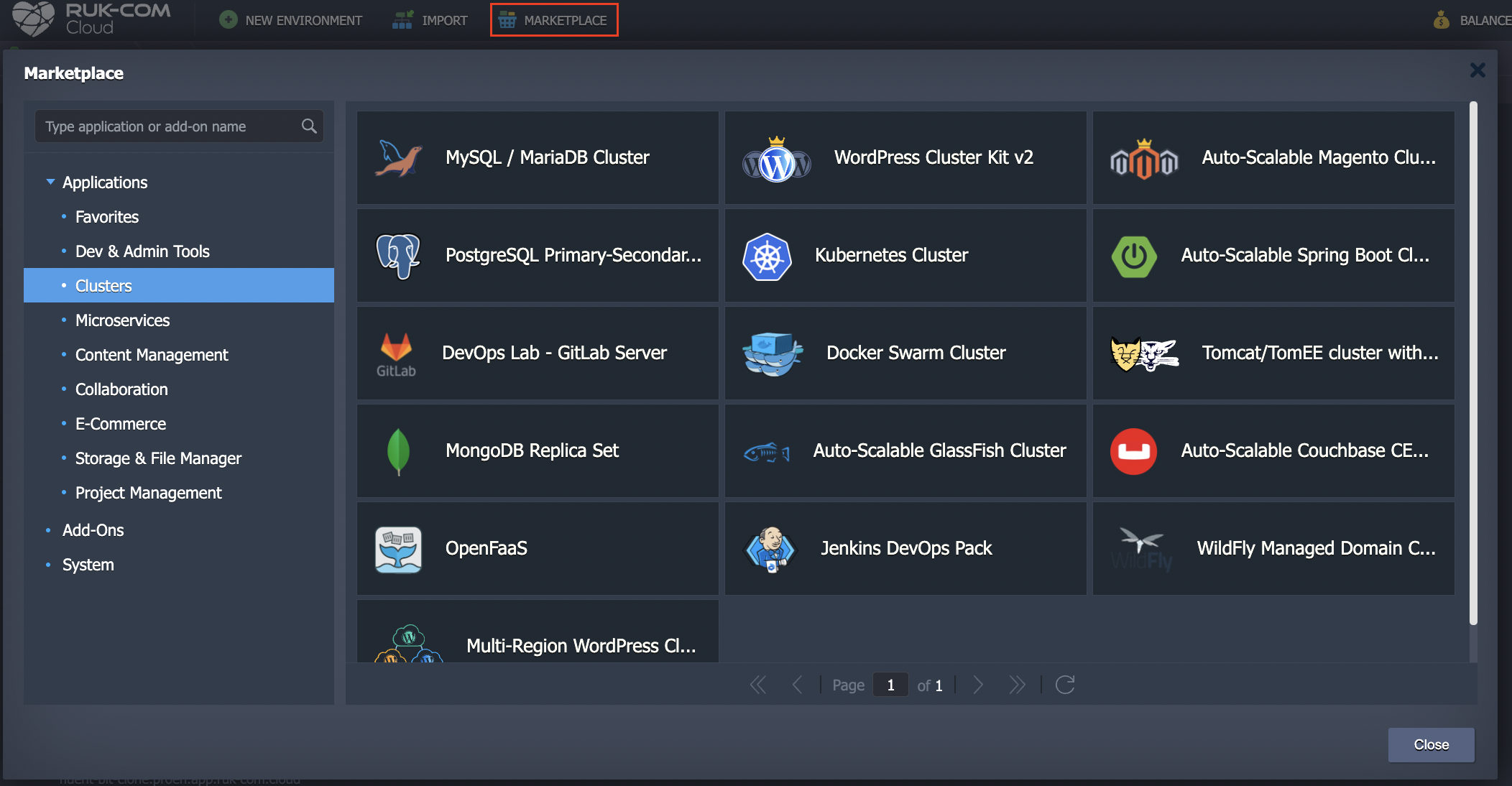Select DevOps Lab - GitLab Server title

(x=554, y=353)
